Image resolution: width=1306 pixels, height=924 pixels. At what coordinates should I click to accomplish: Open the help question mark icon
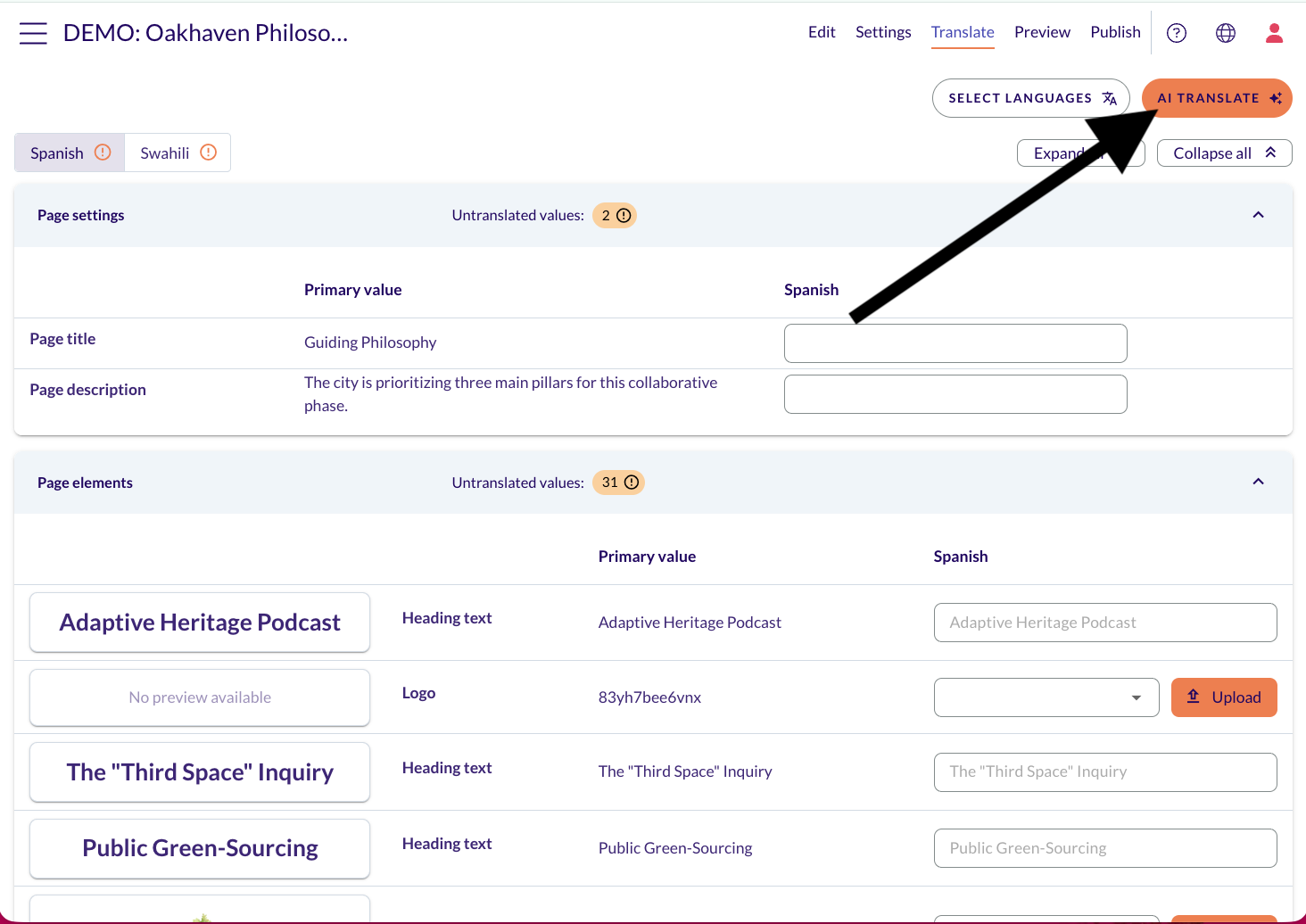pos(1177,33)
